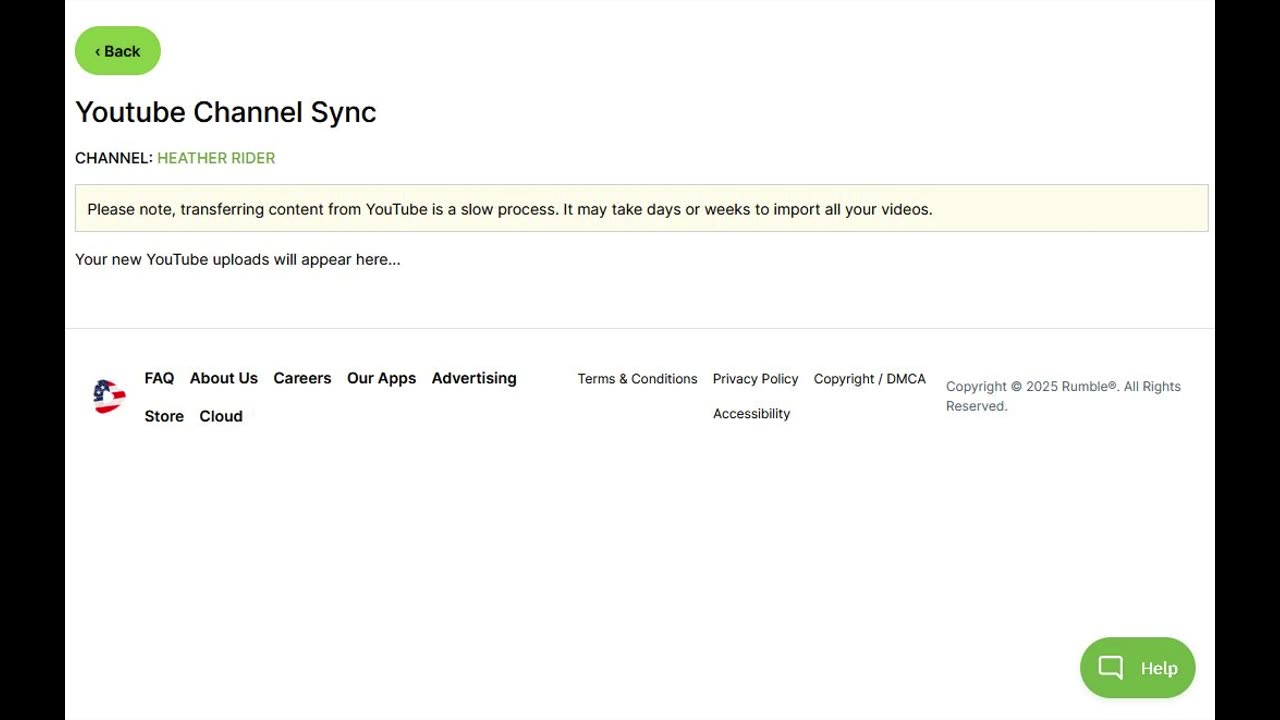Open the Cloud footer link
This screenshot has width=1280, height=720.
221,416
